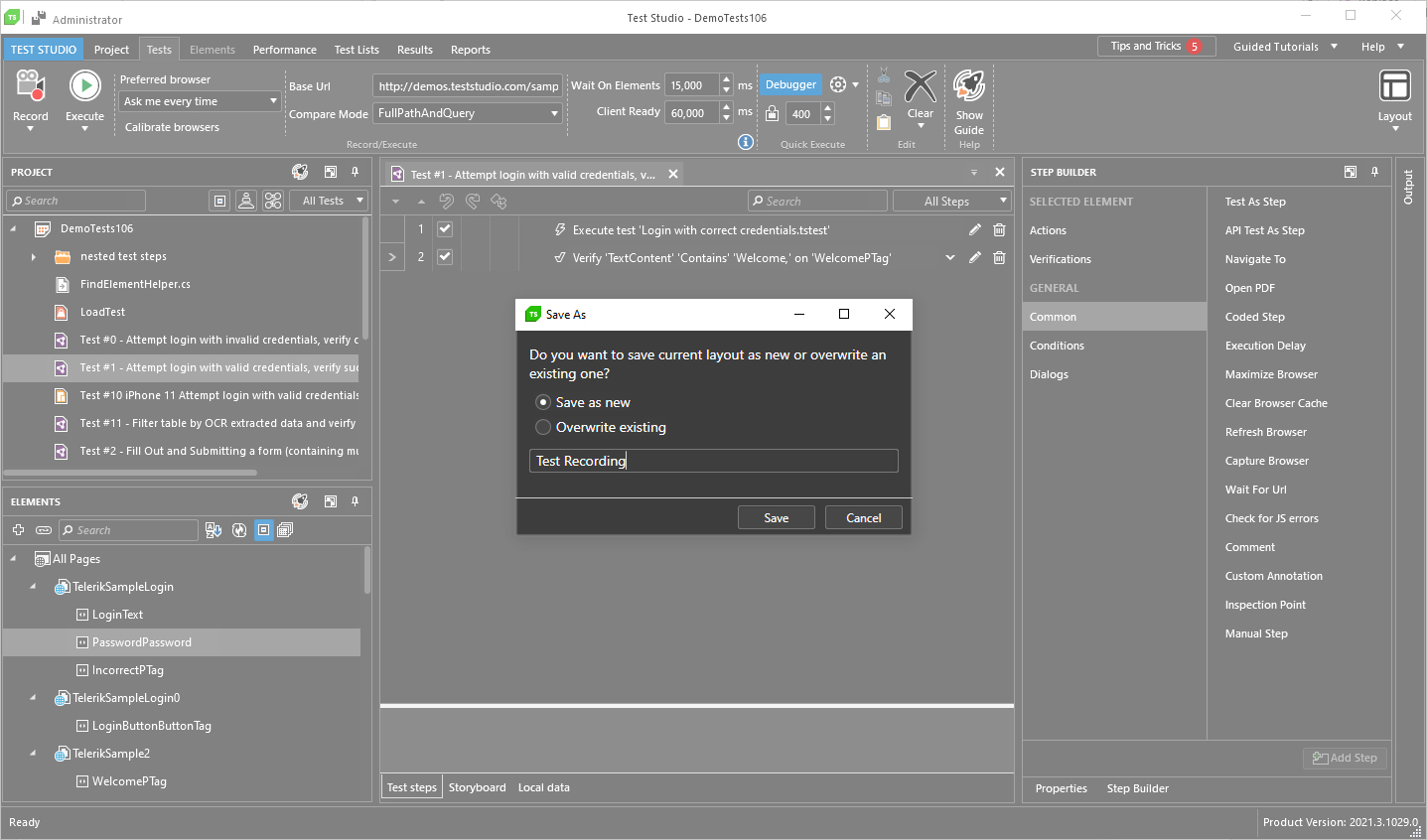Expand the nested test steps folder

coord(34,256)
